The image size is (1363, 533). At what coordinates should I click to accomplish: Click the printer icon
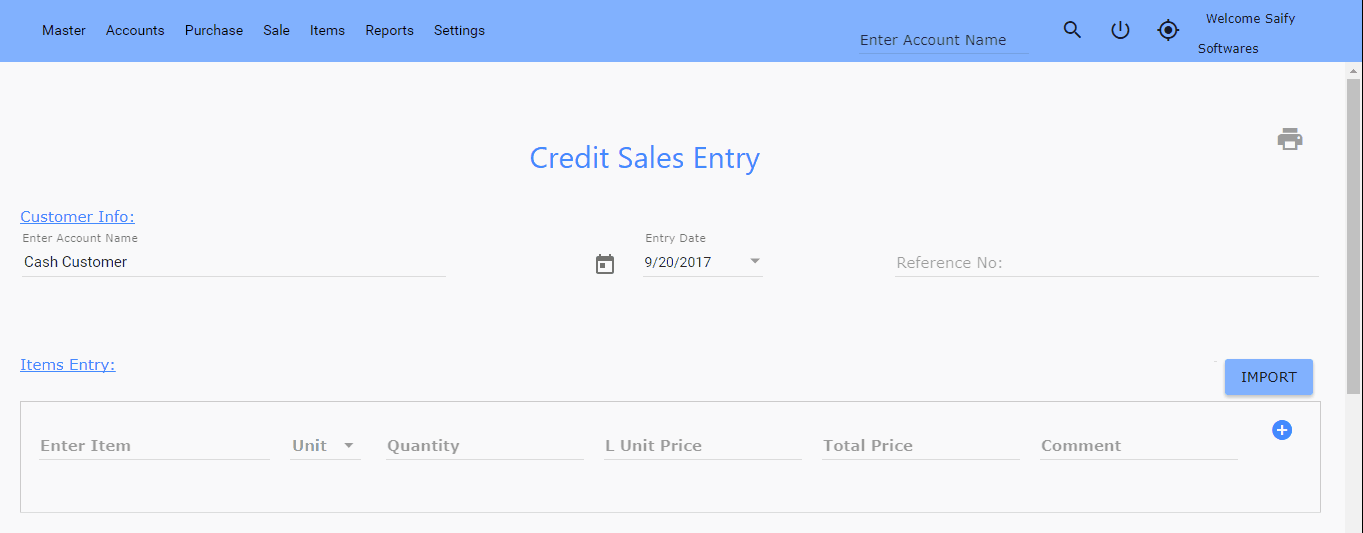(1290, 139)
